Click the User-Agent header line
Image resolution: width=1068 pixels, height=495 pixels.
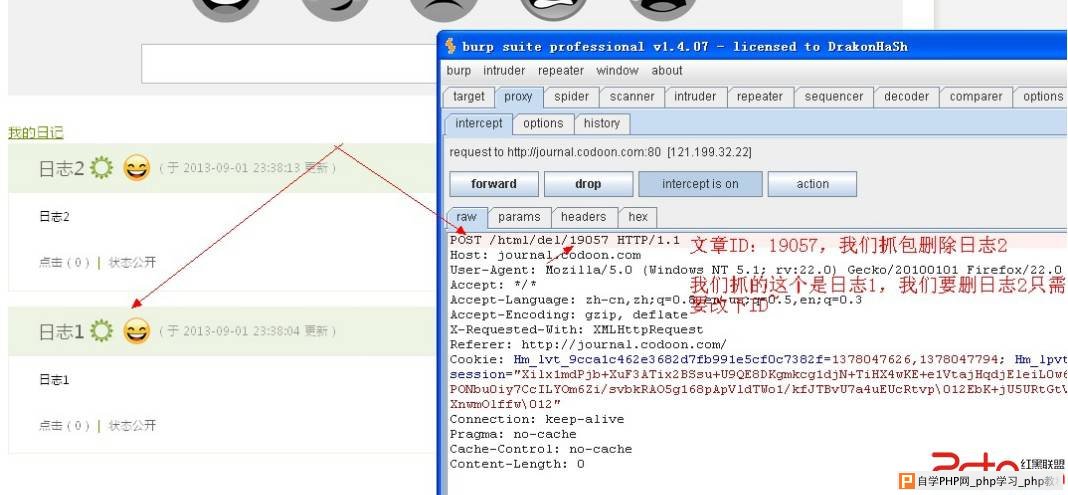[756, 270]
